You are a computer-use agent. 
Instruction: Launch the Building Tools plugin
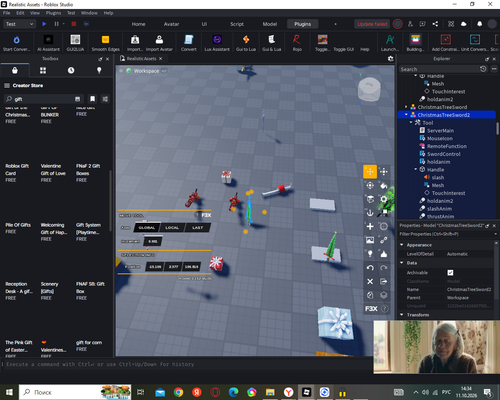[415, 42]
